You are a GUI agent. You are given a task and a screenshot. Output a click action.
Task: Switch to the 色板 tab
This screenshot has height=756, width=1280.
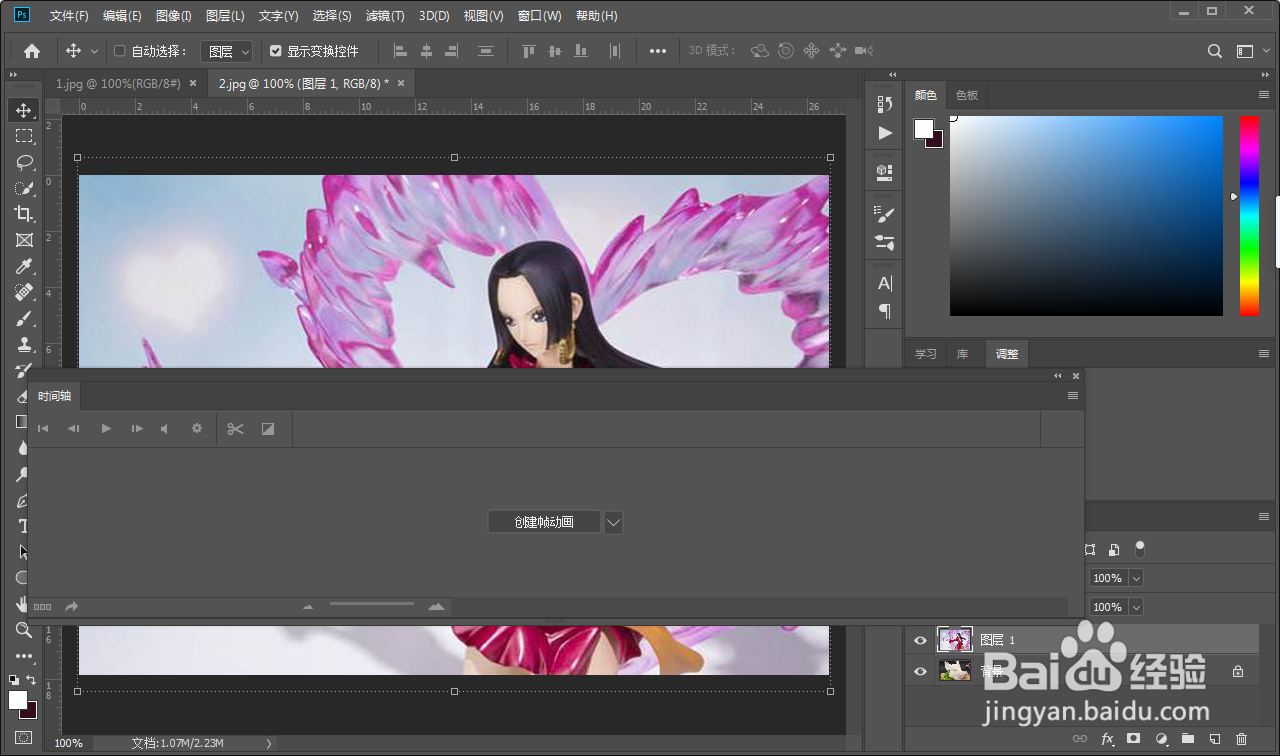tap(967, 95)
